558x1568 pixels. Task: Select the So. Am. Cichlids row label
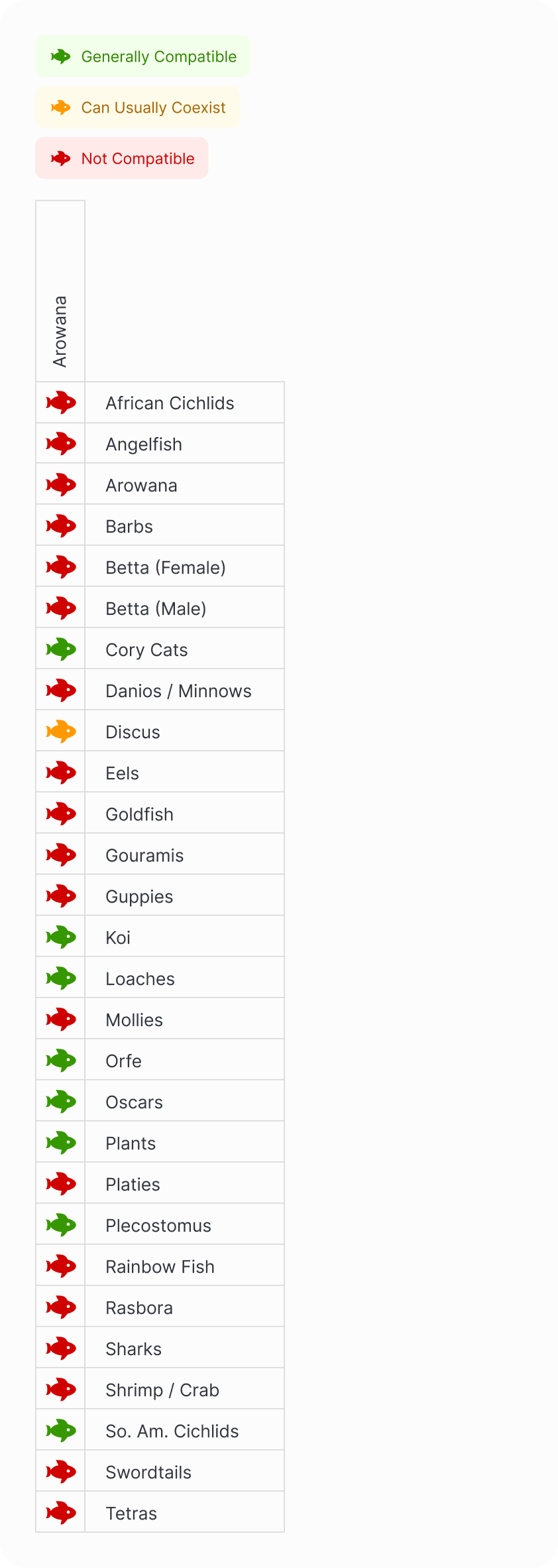point(172,1431)
